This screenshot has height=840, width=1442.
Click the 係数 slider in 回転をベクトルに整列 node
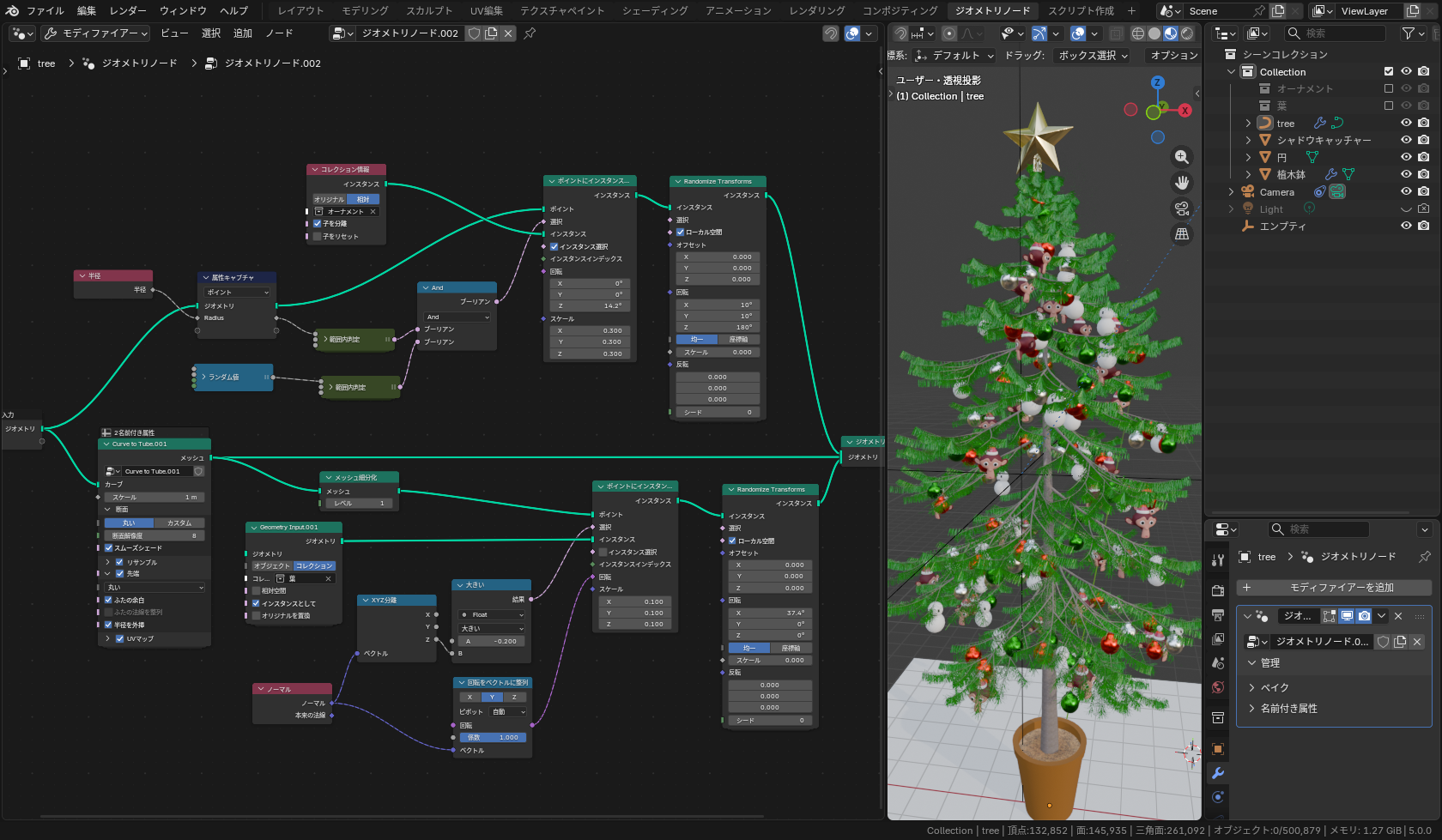click(x=493, y=737)
